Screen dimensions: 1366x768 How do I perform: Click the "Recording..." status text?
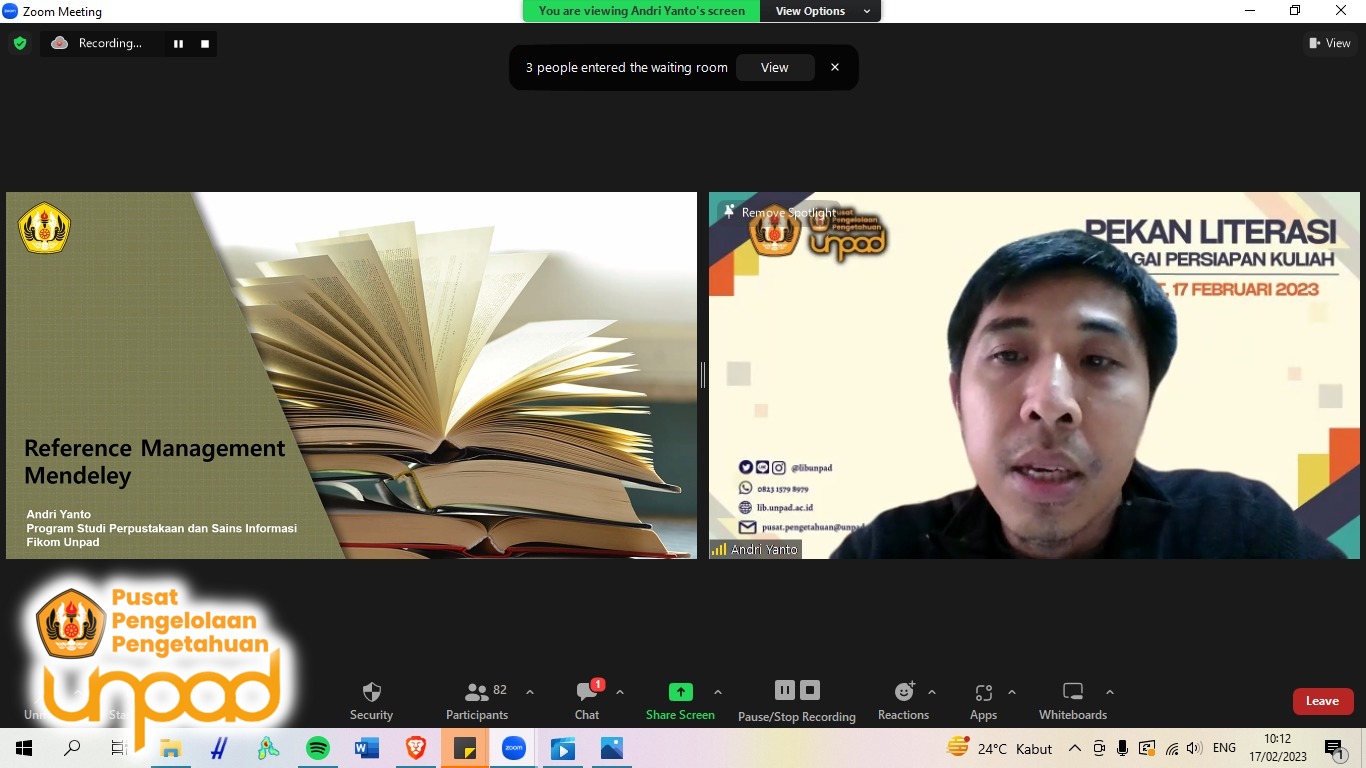point(110,43)
